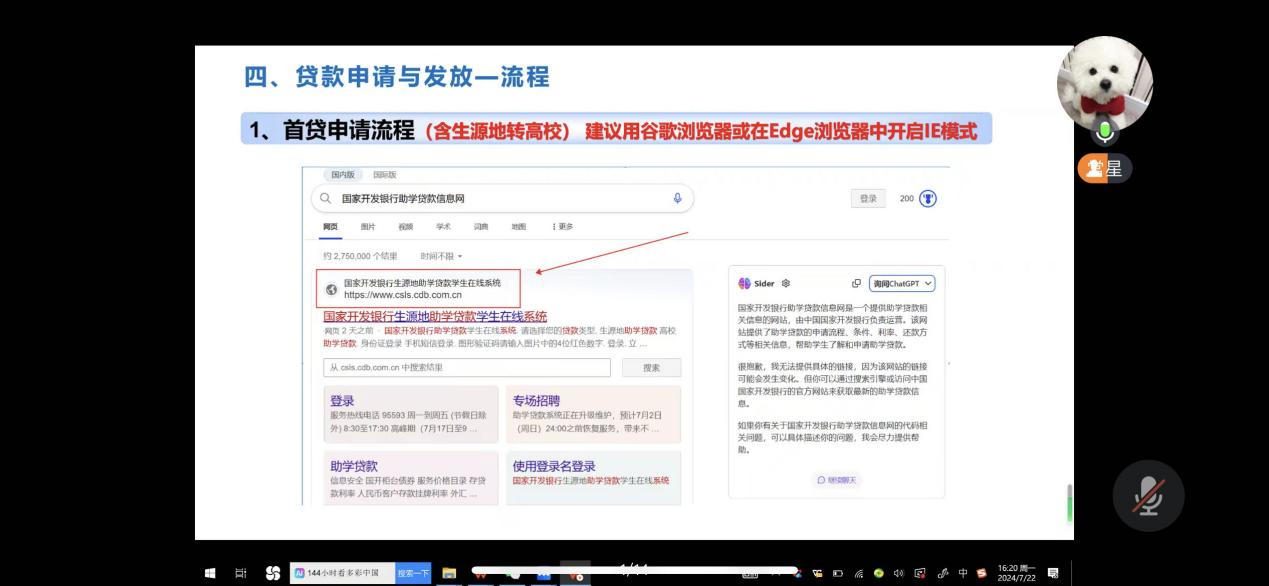
Task: Click the microphone voice search icon
Action: [x=677, y=198]
